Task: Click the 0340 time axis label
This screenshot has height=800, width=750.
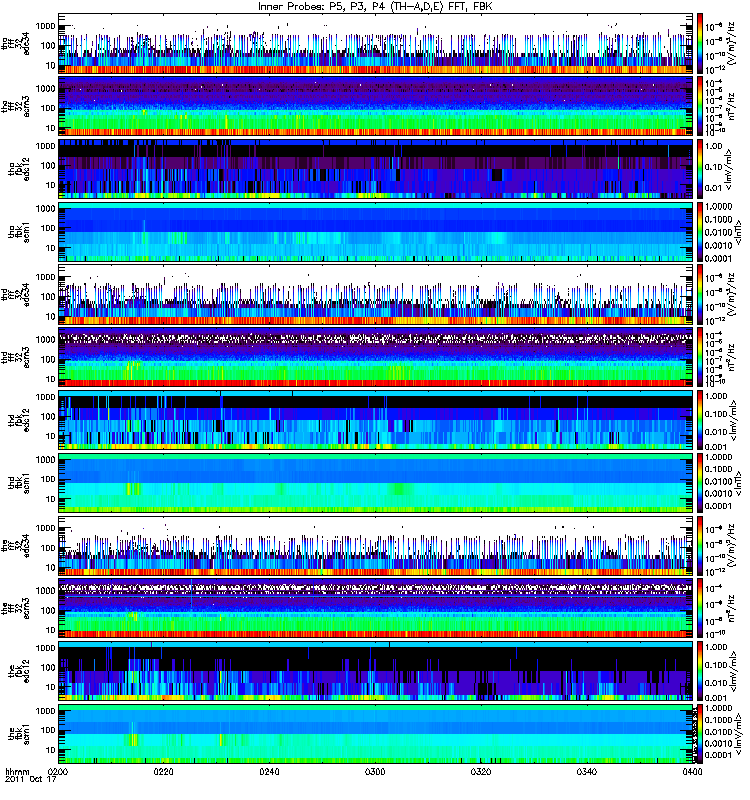Action: (587, 771)
